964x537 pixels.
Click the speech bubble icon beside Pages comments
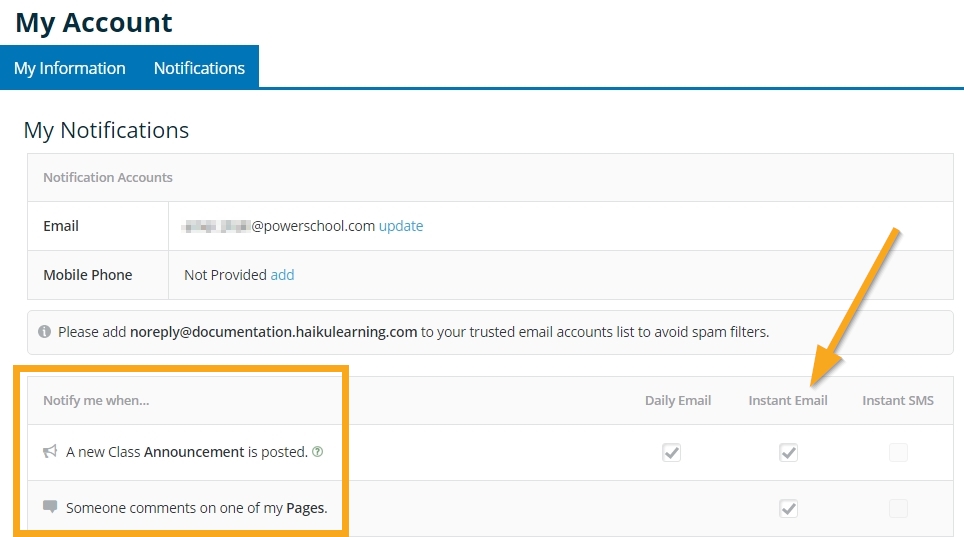50,507
